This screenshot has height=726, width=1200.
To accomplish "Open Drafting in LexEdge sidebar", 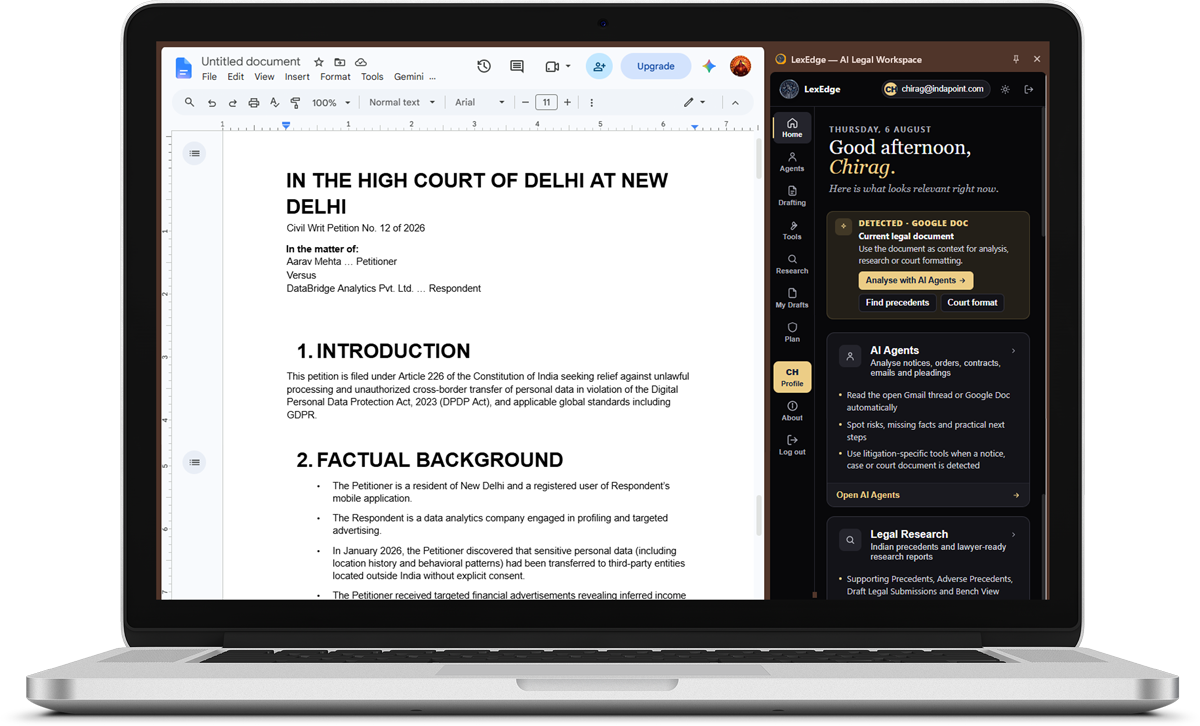I will (792, 196).
